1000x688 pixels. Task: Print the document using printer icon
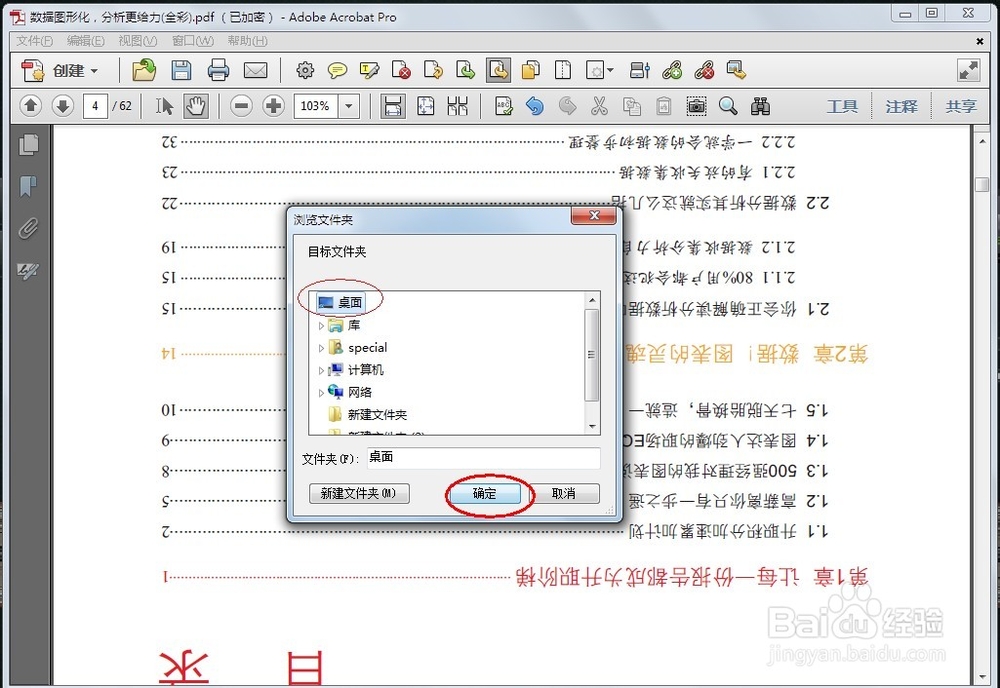218,70
